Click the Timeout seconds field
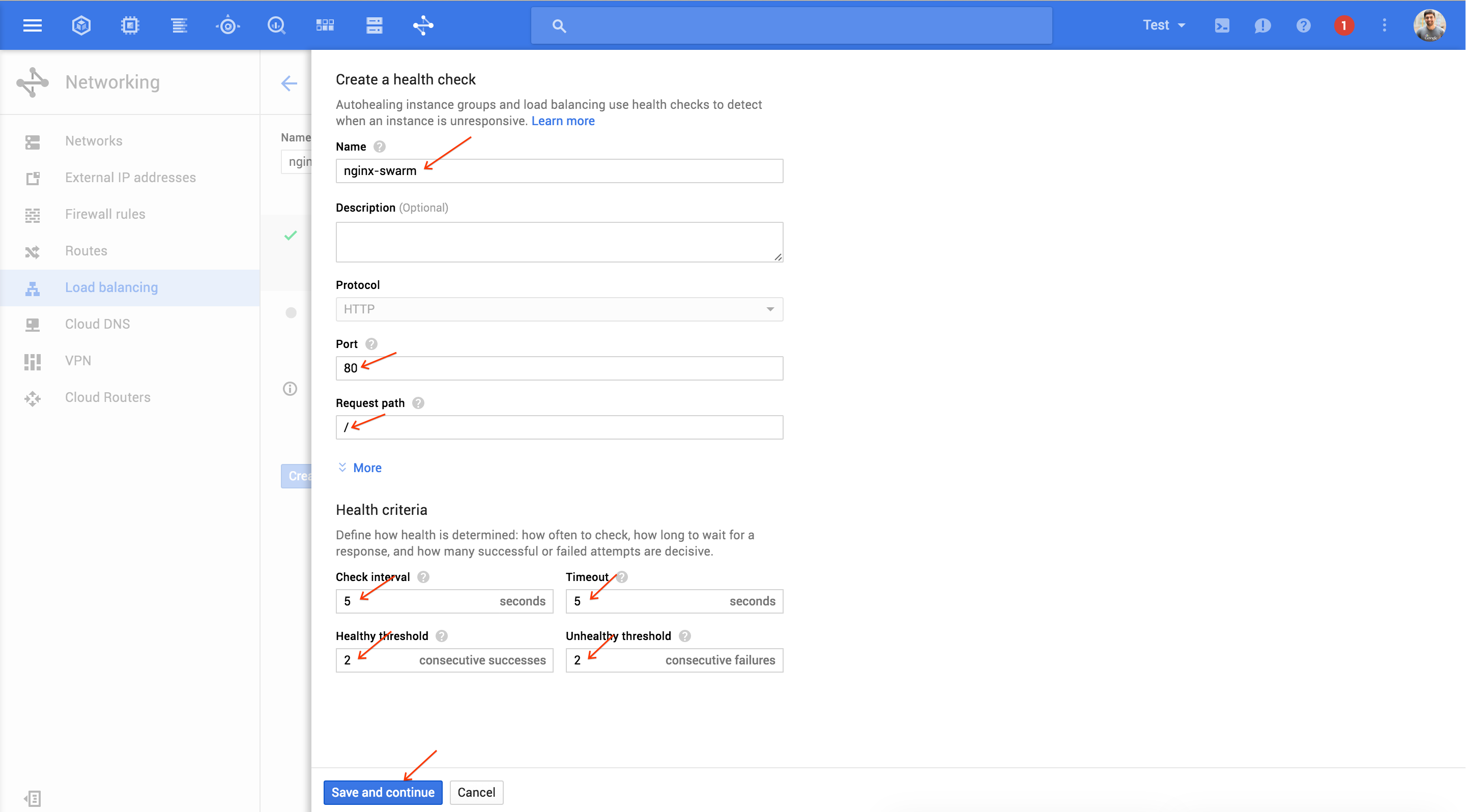Image resolution: width=1466 pixels, height=812 pixels. [674, 601]
